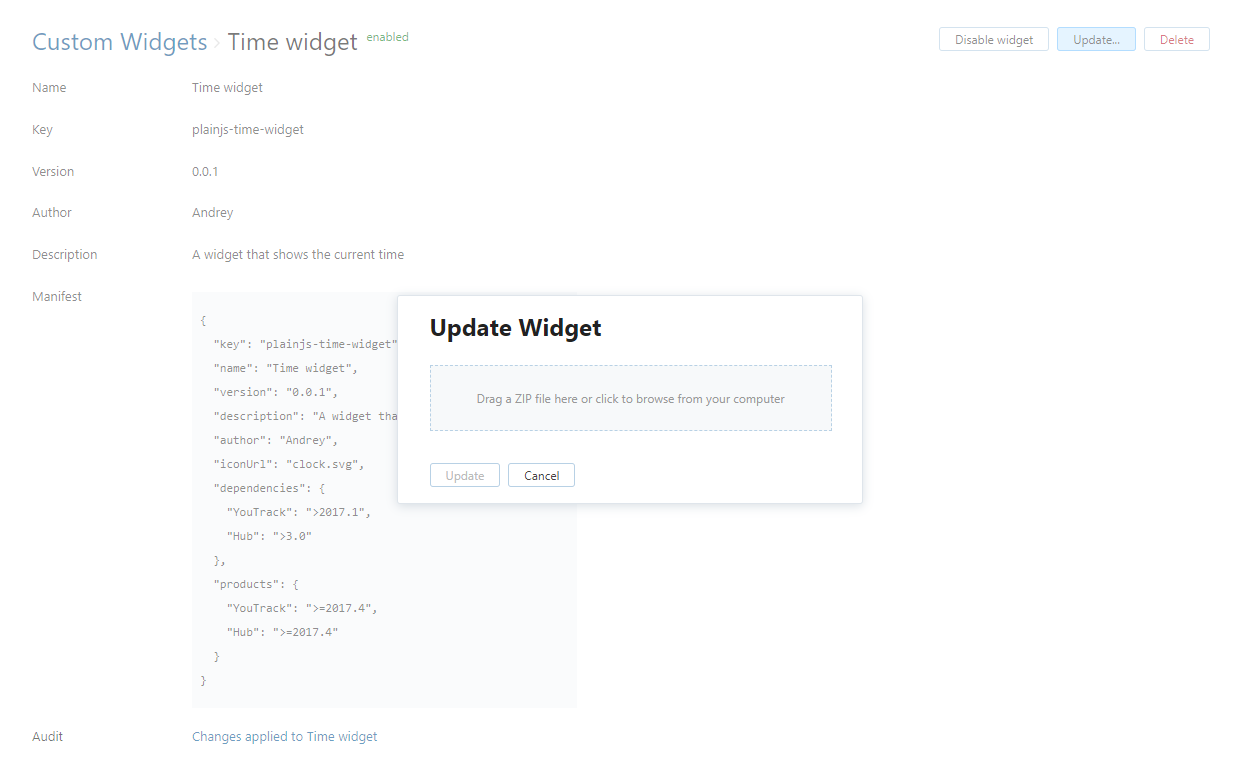The image size is (1259, 763).
Task: Click the iconUrl line in the manifest
Action: pyautogui.click(x=289, y=464)
